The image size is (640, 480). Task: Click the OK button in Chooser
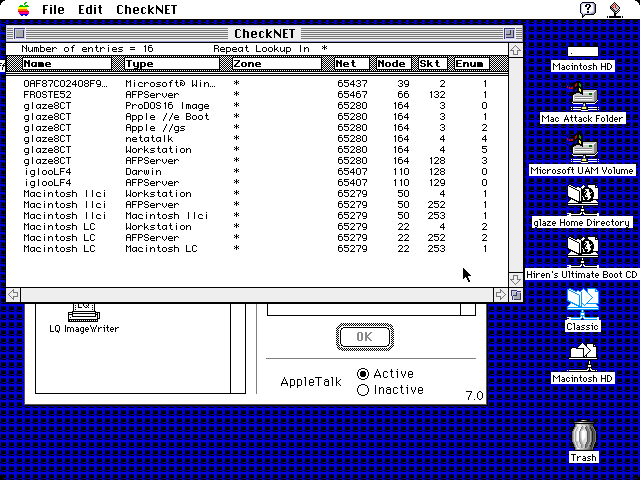coord(364,337)
